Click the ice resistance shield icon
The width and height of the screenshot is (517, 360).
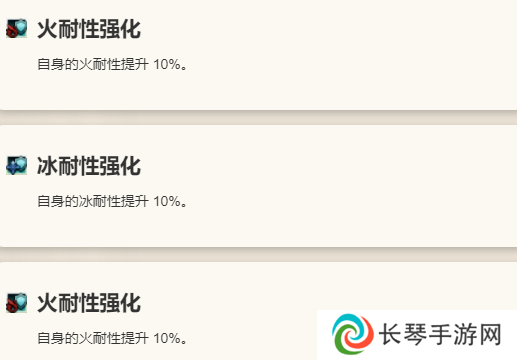tap(16, 165)
